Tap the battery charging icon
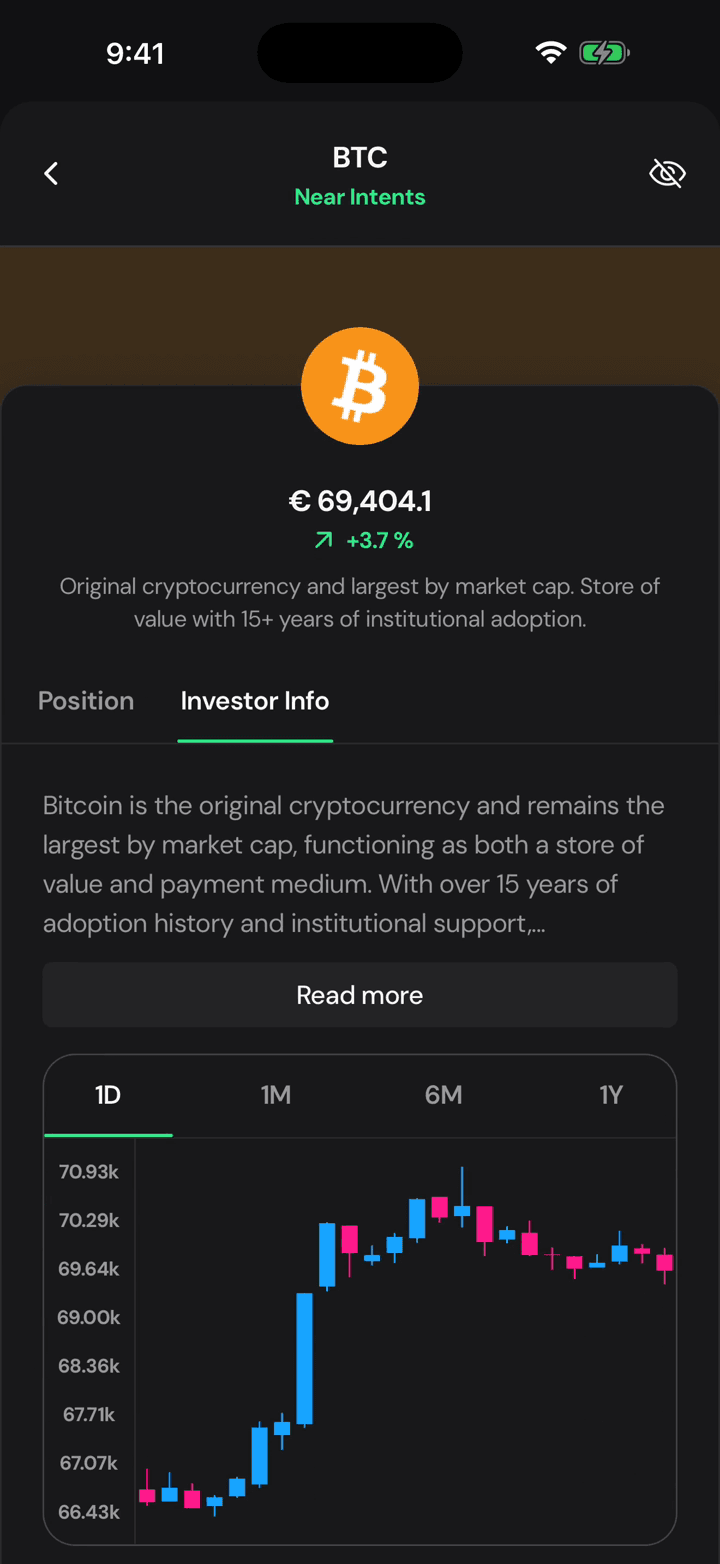 point(604,53)
